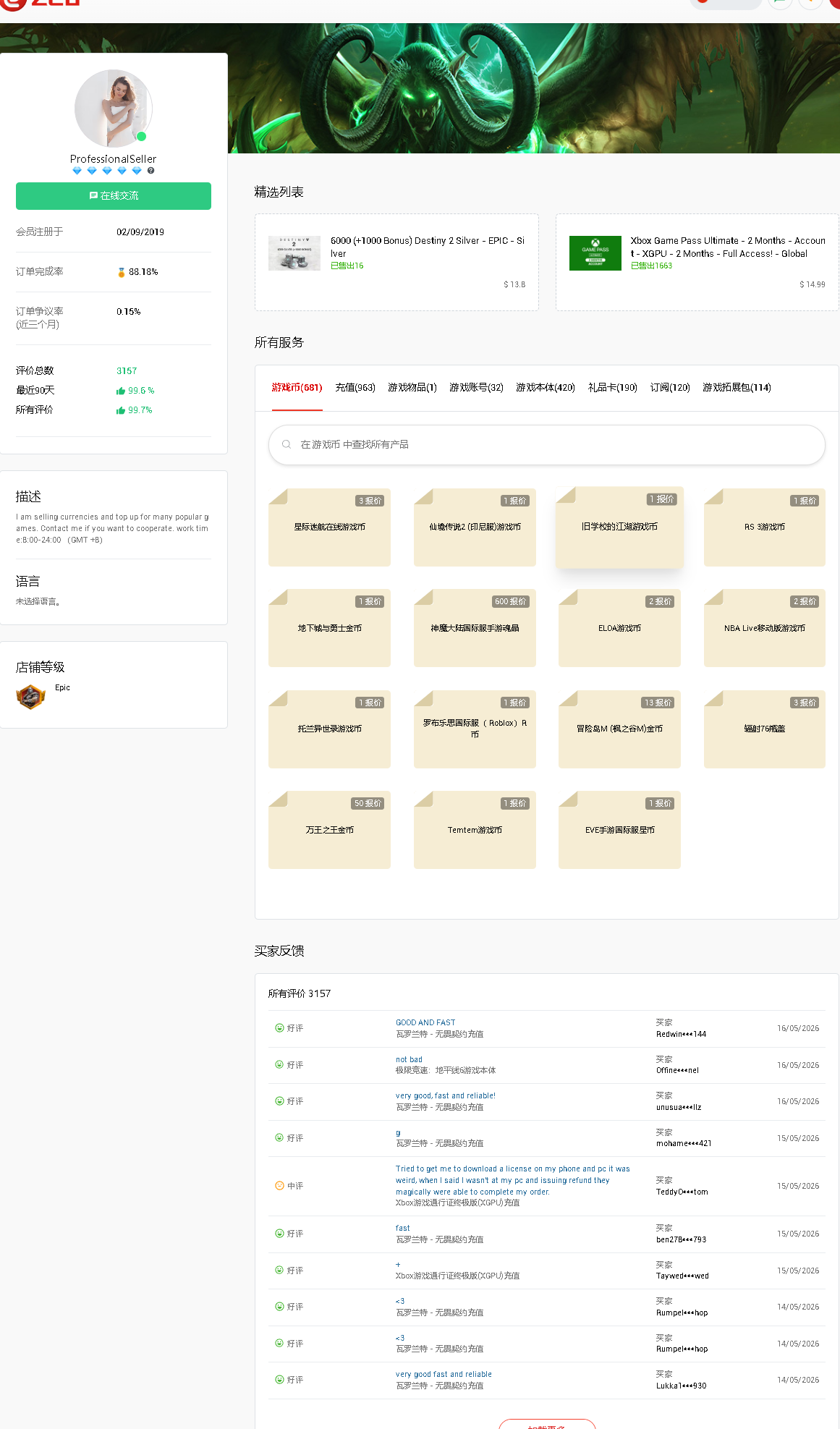This screenshot has height=1429, width=840.
Task: Open the 万王之王金币 folder card
Action: (329, 830)
